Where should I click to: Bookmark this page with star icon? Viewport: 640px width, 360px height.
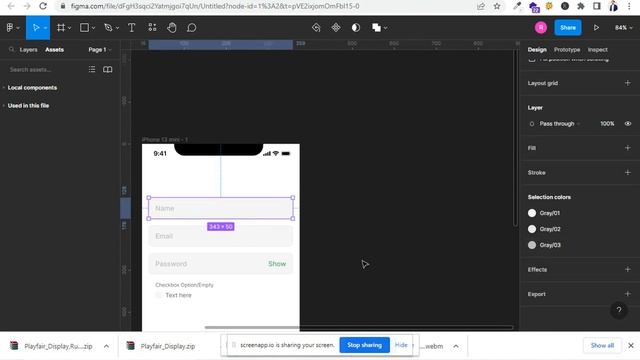point(497,6)
